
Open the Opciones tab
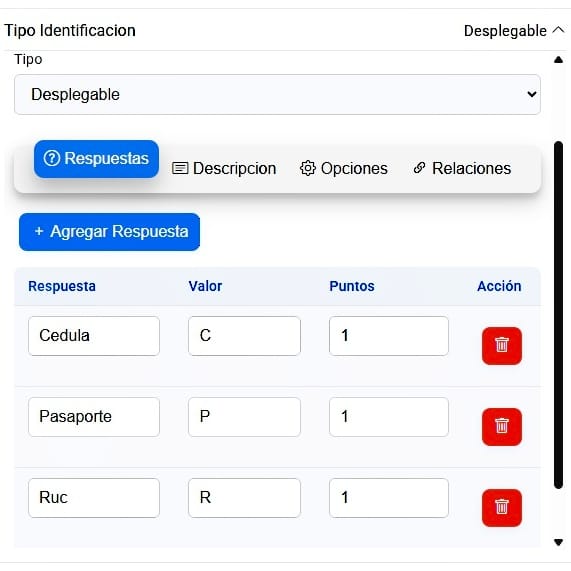(344, 168)
